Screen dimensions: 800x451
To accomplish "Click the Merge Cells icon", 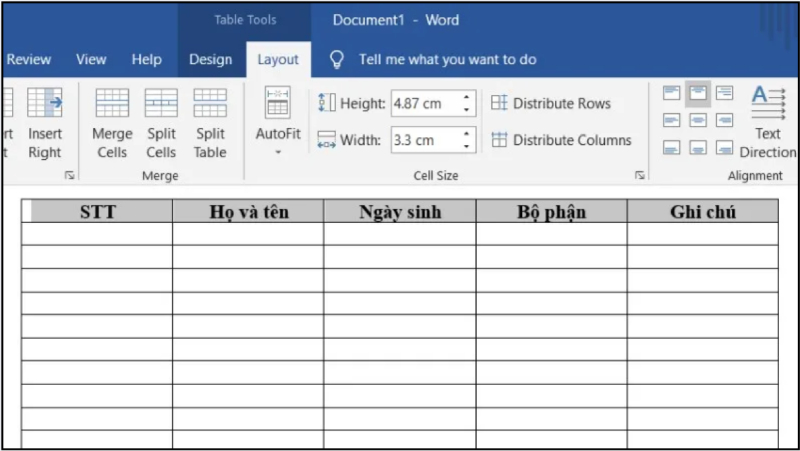I will pos(112,103).
